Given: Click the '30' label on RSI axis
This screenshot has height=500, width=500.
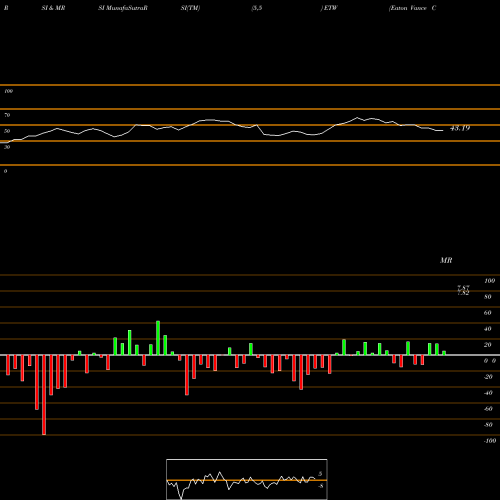Looking at the screenshot, I should (7, 147).
